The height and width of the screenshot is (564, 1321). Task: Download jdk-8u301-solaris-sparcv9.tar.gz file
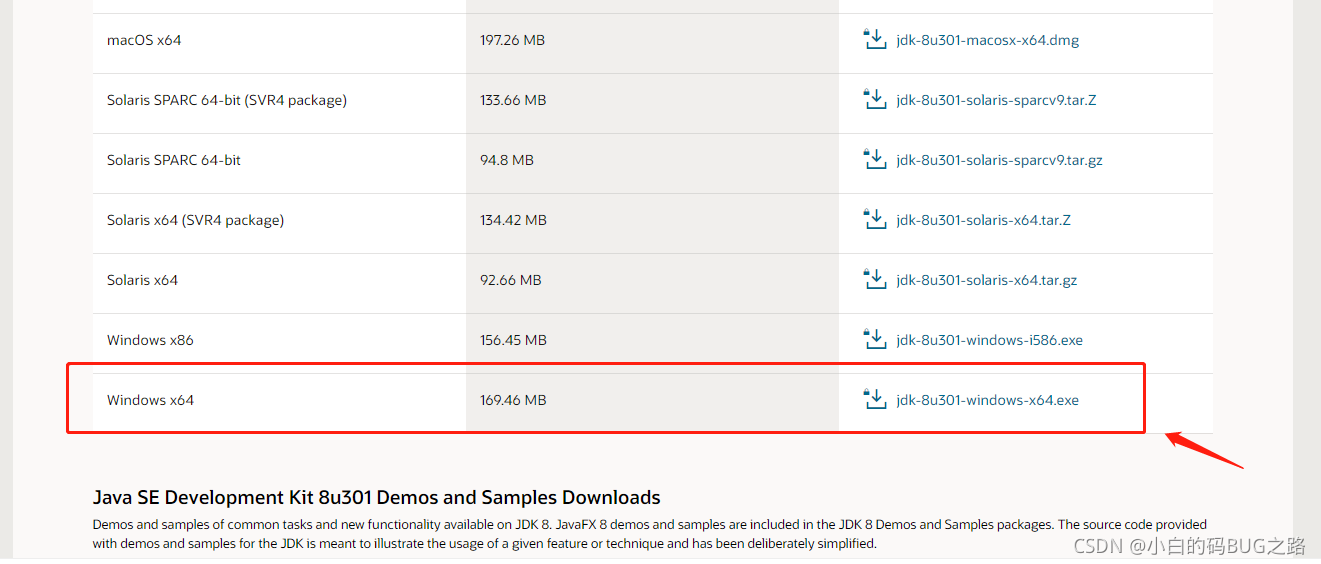pyautogui.click(x=1000, y=161)
